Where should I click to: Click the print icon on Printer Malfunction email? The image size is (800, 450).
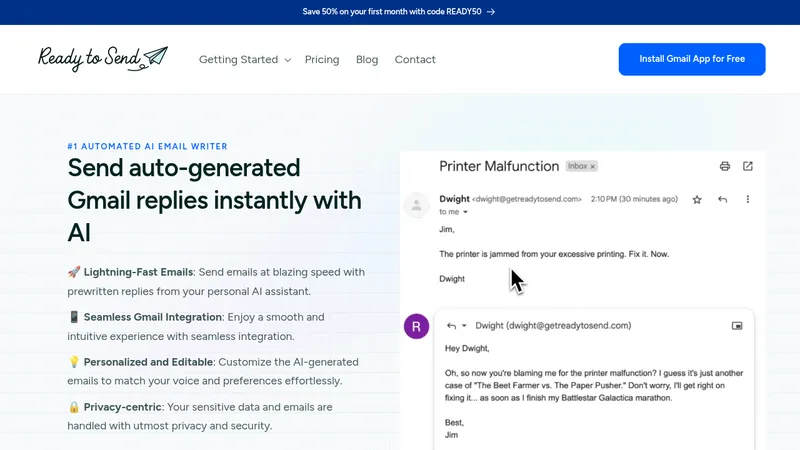tap(724, 166)
